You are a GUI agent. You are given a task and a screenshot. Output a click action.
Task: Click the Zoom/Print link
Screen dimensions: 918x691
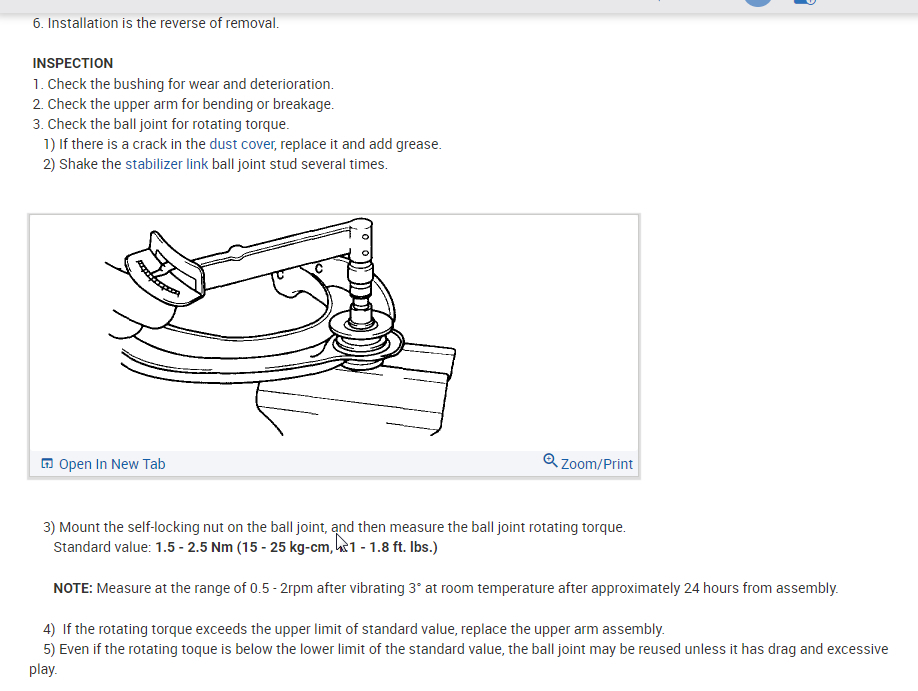(597, 464)
